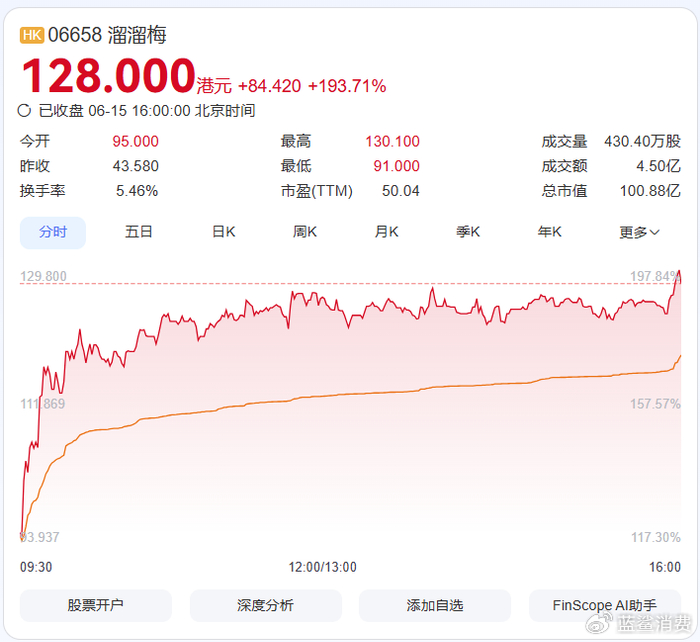Click the 197.84% axis label
The height and width of the screenshot is (642, 700).
pos(655,276)
